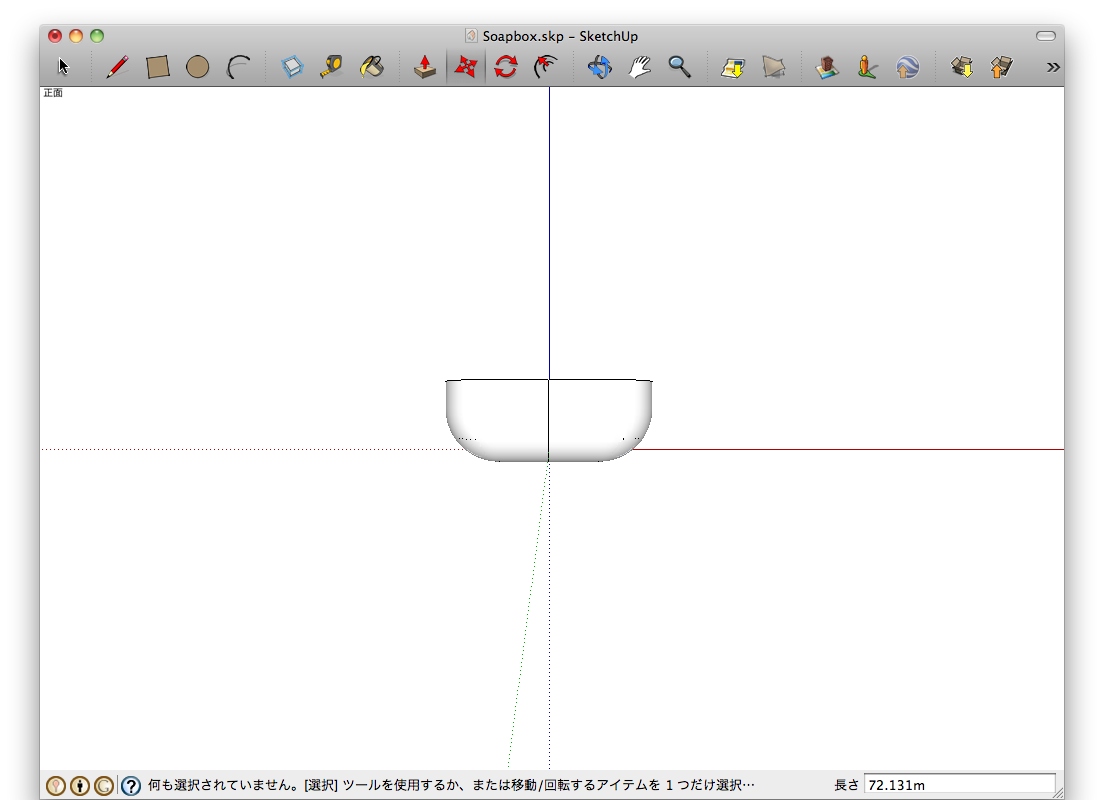The height and width of the screenshot is (800, 1104).
Task: Expand the toolbar overflow chevron
Action: tap(1053, 67)
